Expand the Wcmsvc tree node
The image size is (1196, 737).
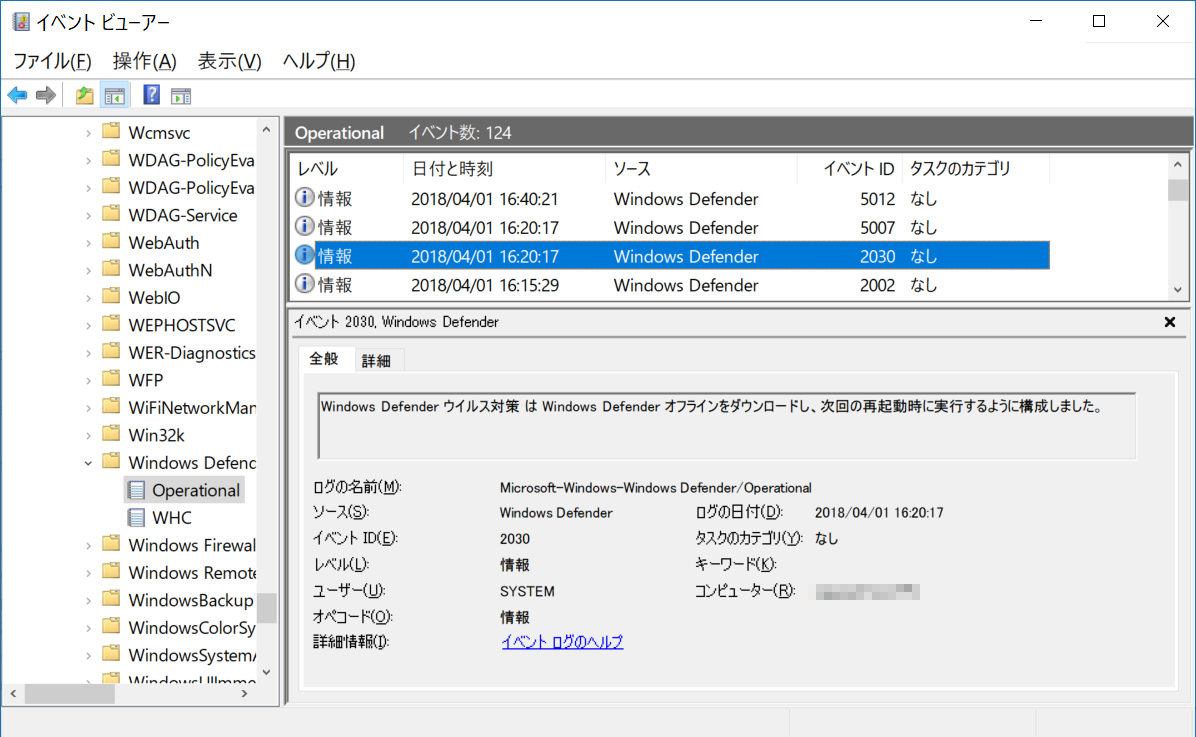(88, 133)
